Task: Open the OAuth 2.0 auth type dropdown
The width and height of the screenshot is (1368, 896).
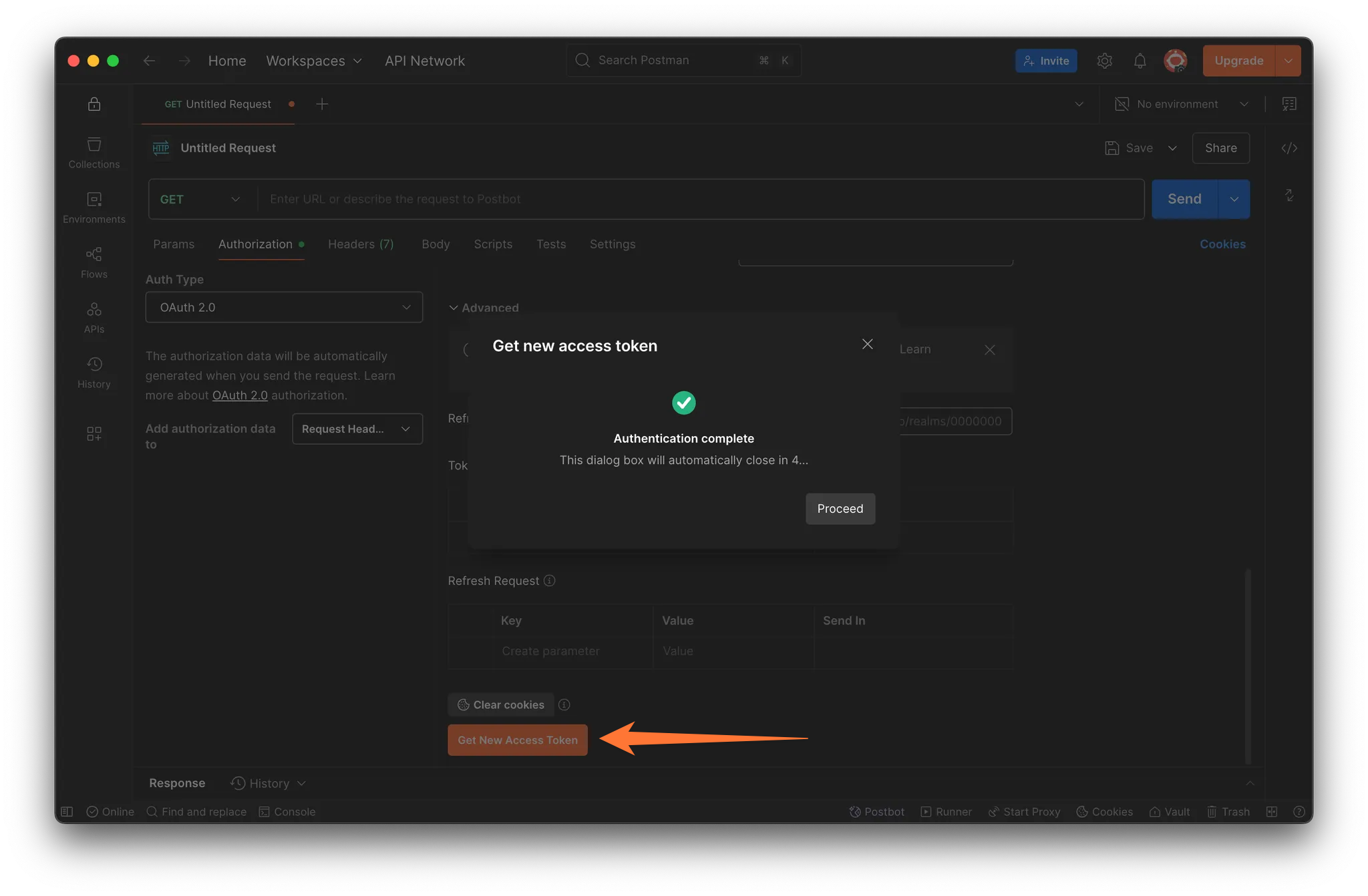Action: [284, 307]
